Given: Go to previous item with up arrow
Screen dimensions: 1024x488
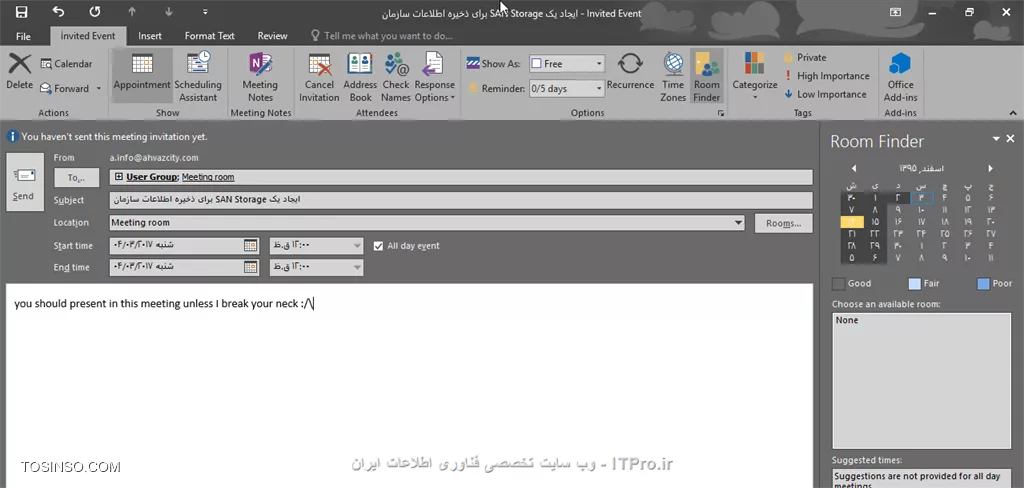Looking at the screenshot, I should 132,12.
